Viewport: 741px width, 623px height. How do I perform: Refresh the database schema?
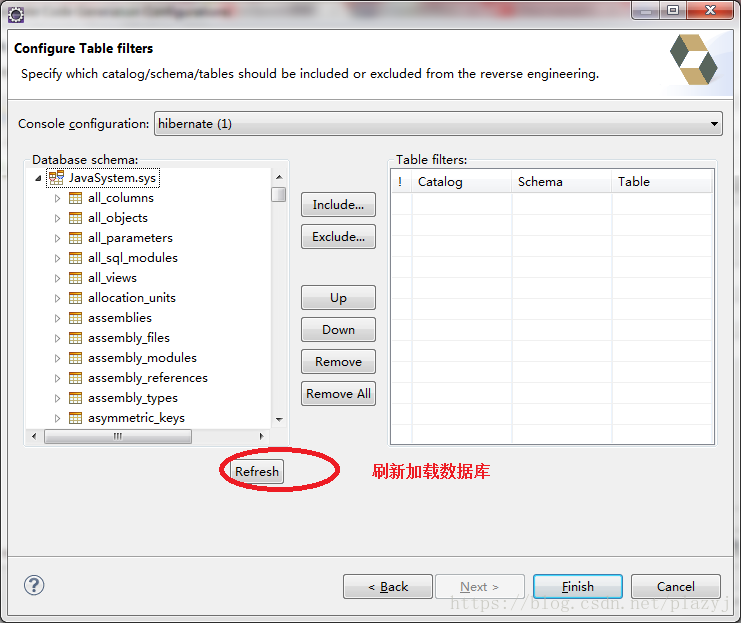pos(257,472)
